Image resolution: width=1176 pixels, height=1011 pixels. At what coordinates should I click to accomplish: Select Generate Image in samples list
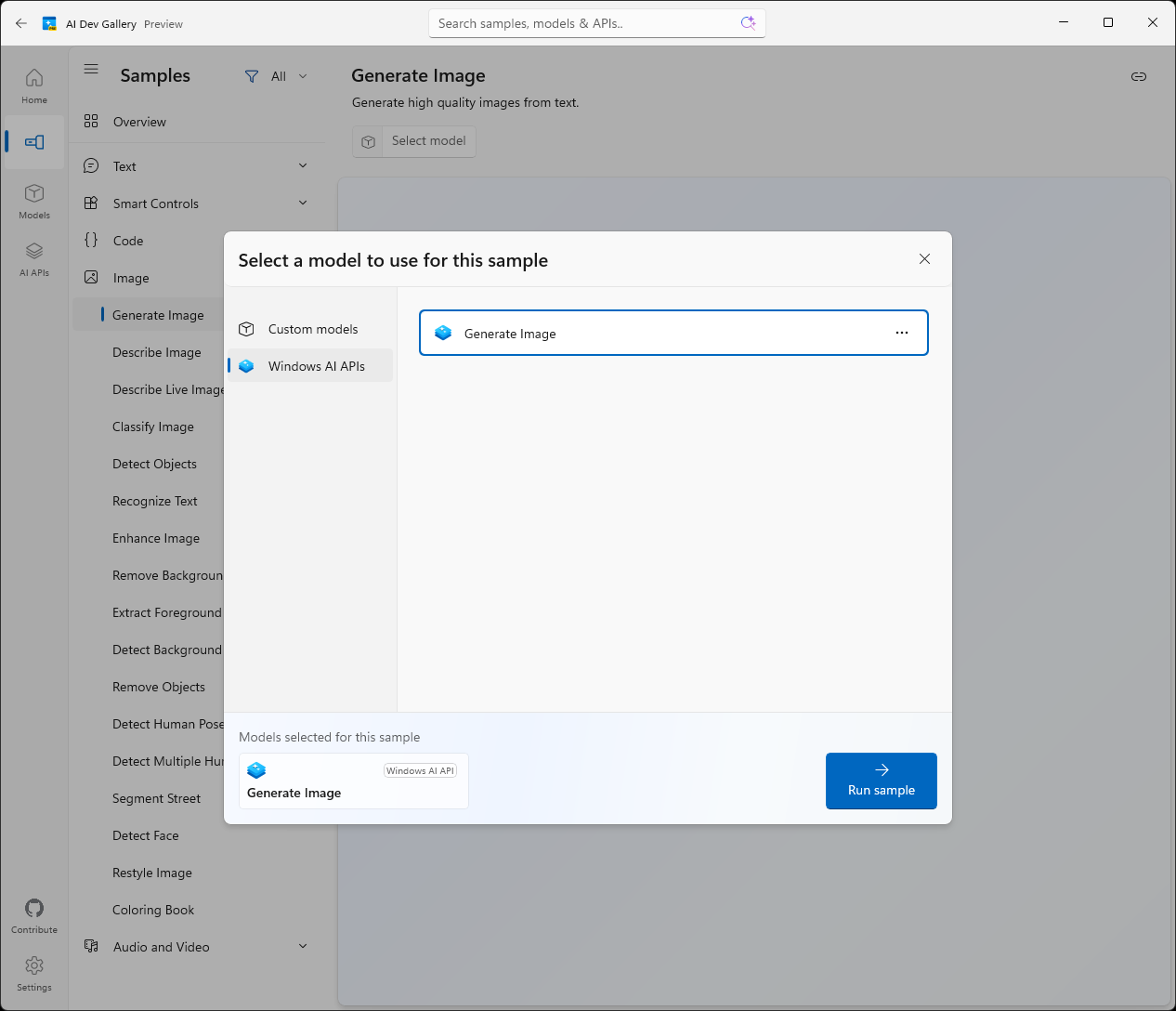[x=158, y=315]
